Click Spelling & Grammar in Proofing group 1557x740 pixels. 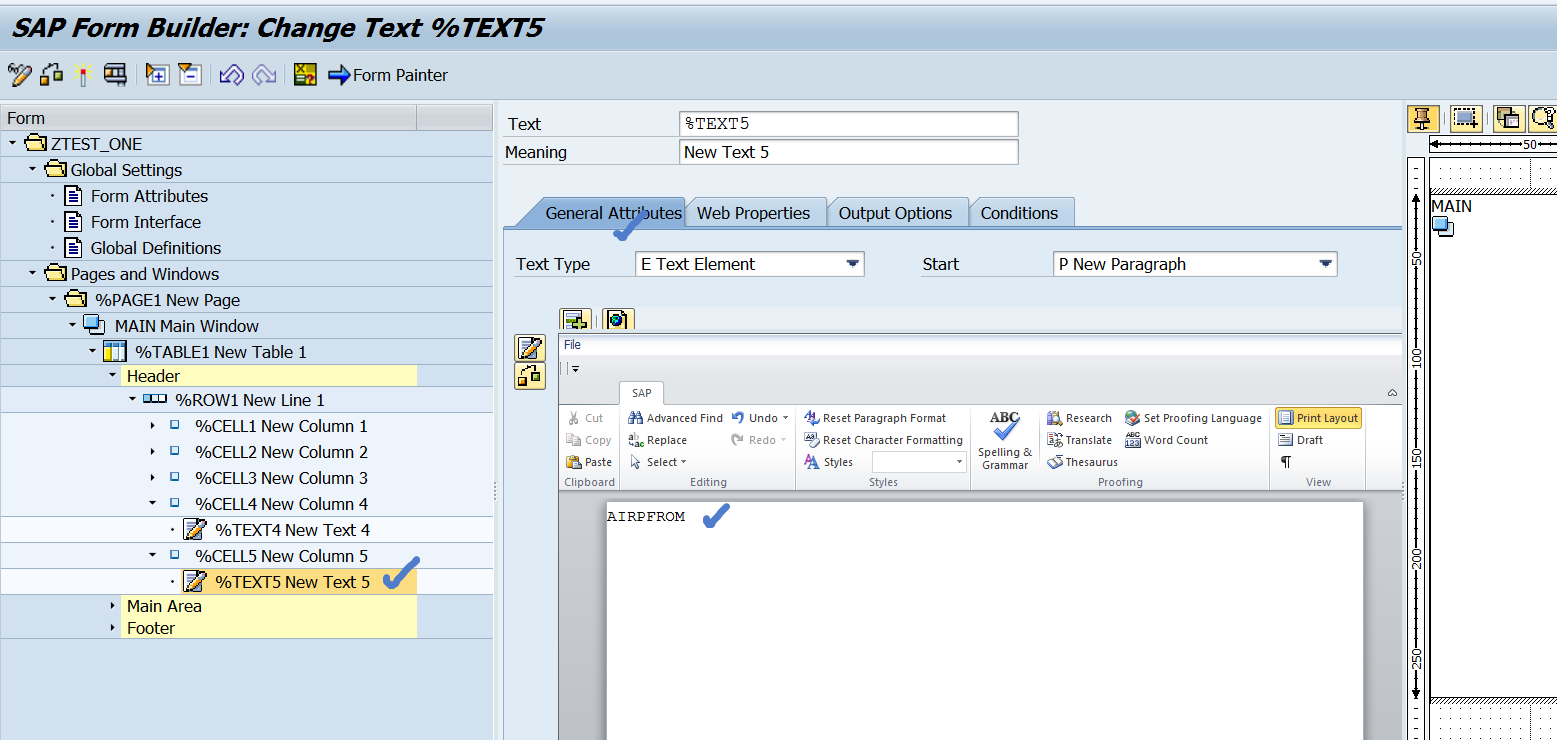[1005, 439]
